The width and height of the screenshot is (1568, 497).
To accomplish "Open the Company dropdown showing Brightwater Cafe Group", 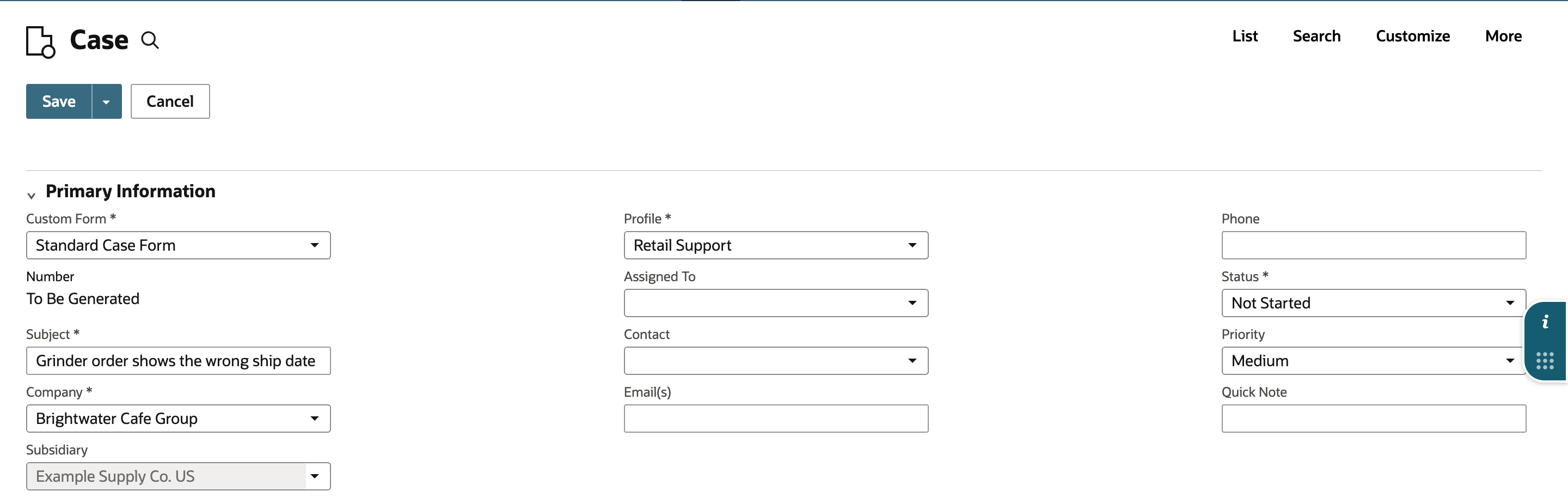I will (x=179, y=419).
